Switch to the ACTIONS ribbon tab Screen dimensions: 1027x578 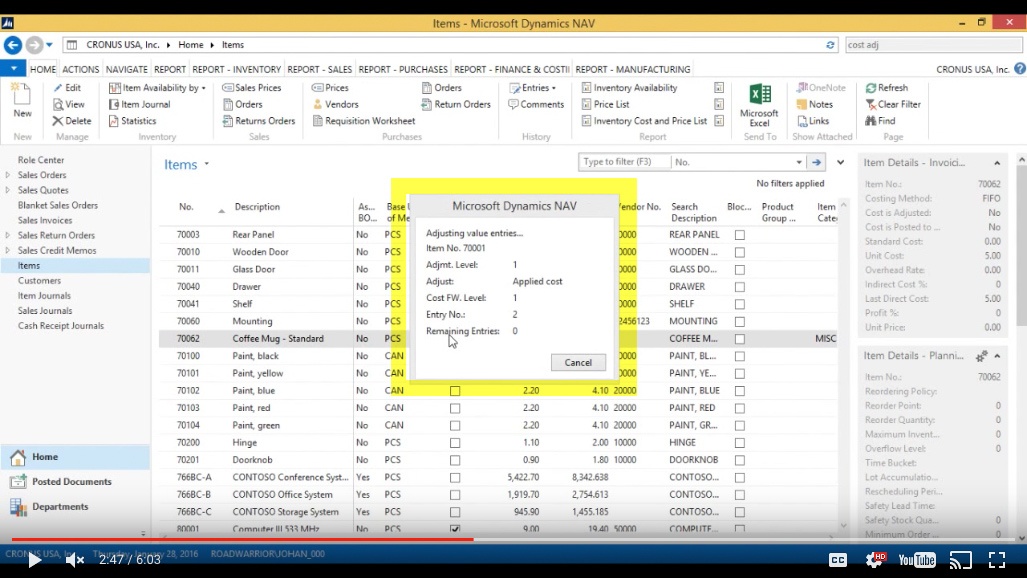(x=80, y=69)
